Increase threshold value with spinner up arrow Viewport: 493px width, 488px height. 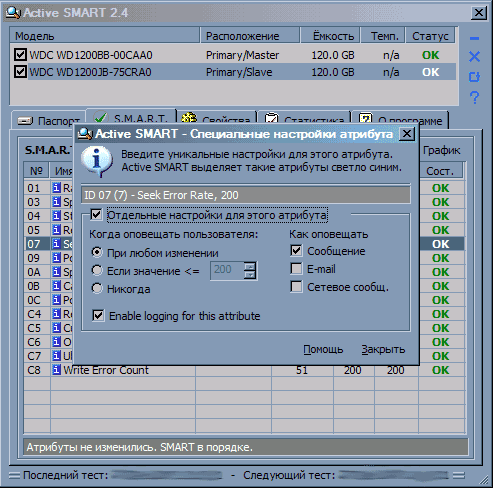click(249, 266)
